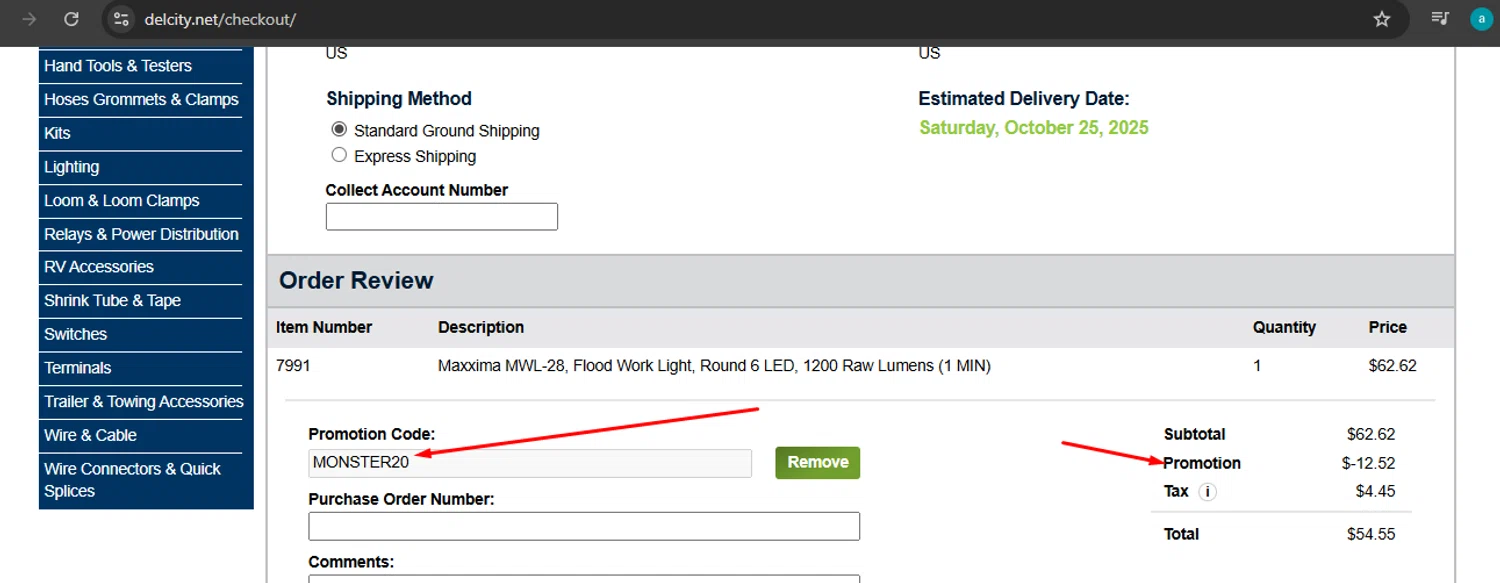Click the Comments text box
The image size is (1500, 583).
(584, 578)
